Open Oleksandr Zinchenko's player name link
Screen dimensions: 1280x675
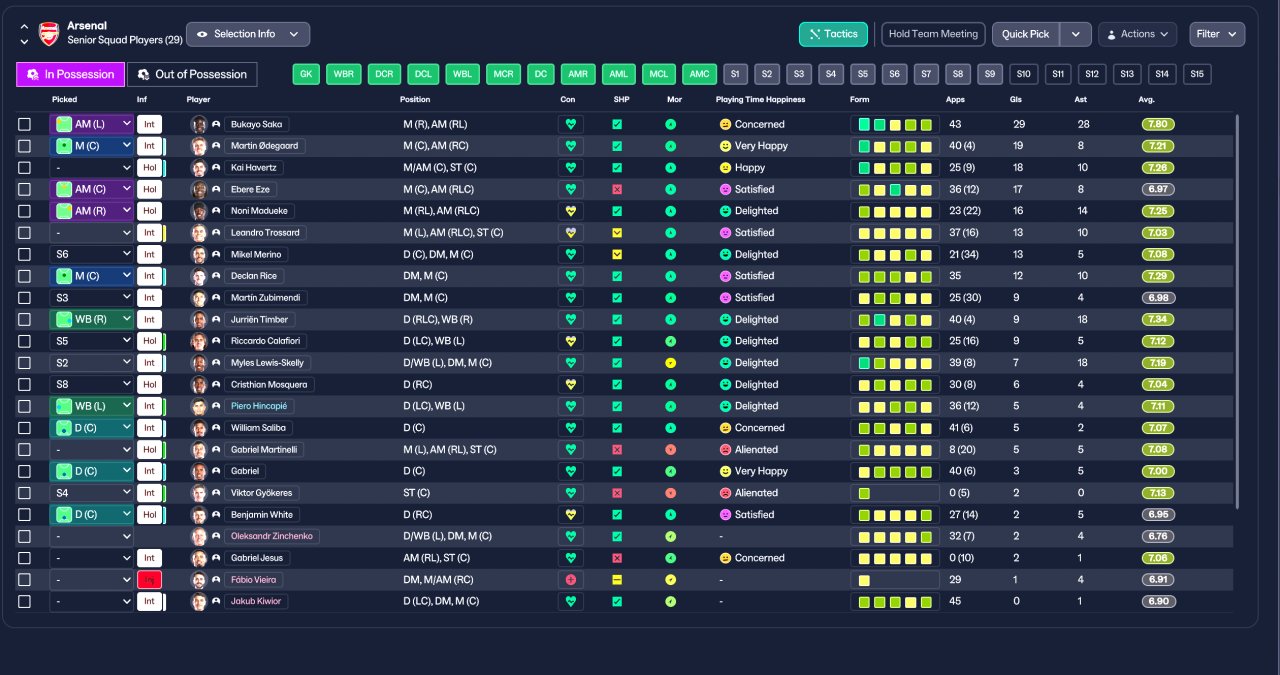click(272, 536)
